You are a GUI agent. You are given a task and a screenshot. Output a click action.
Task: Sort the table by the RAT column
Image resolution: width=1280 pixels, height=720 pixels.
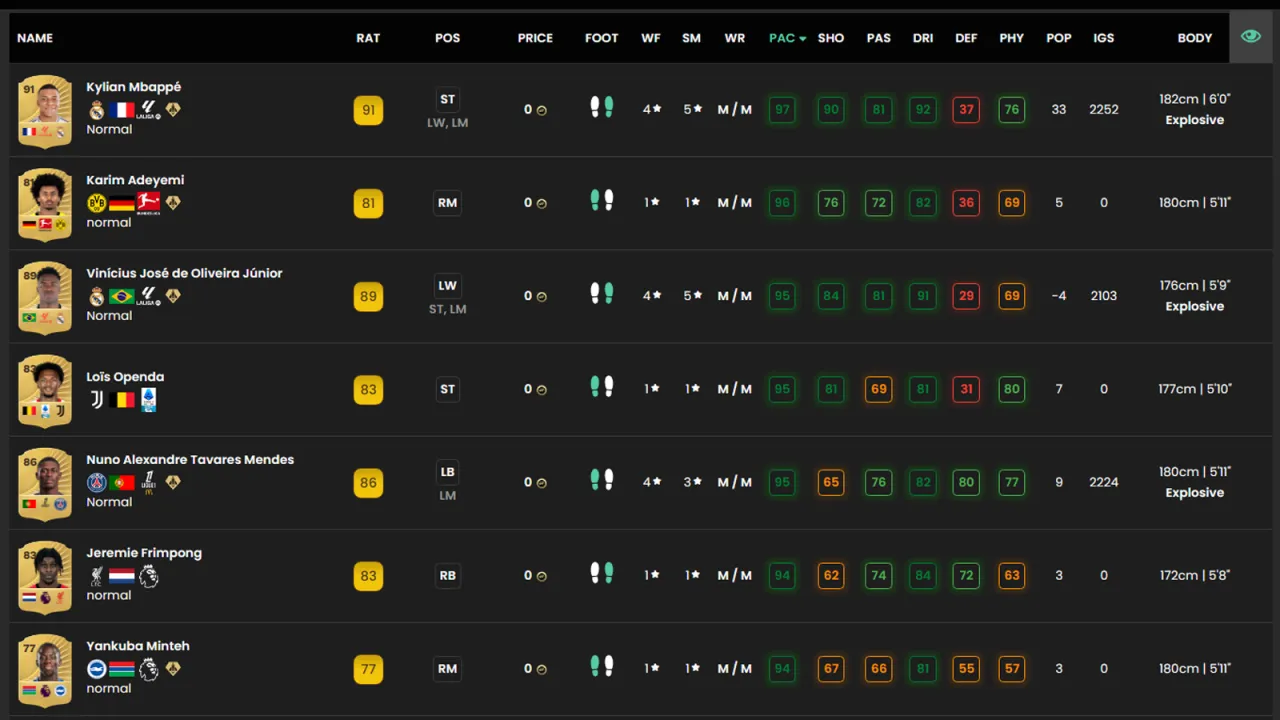[x=368, y=38]
